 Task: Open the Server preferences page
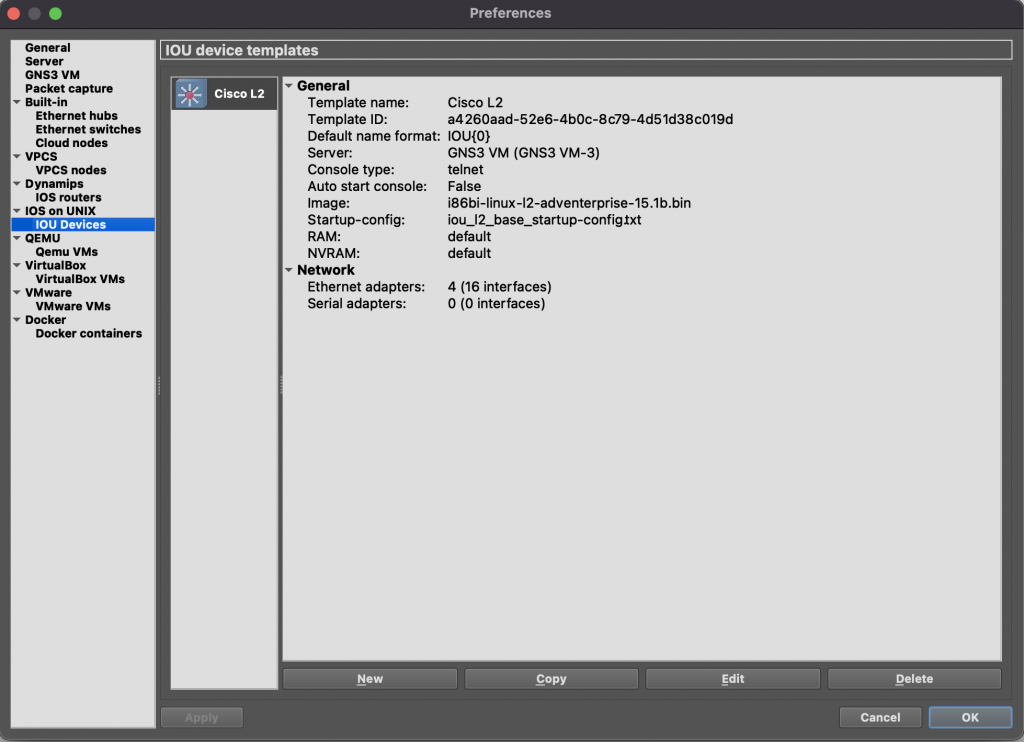click(44, 62)
